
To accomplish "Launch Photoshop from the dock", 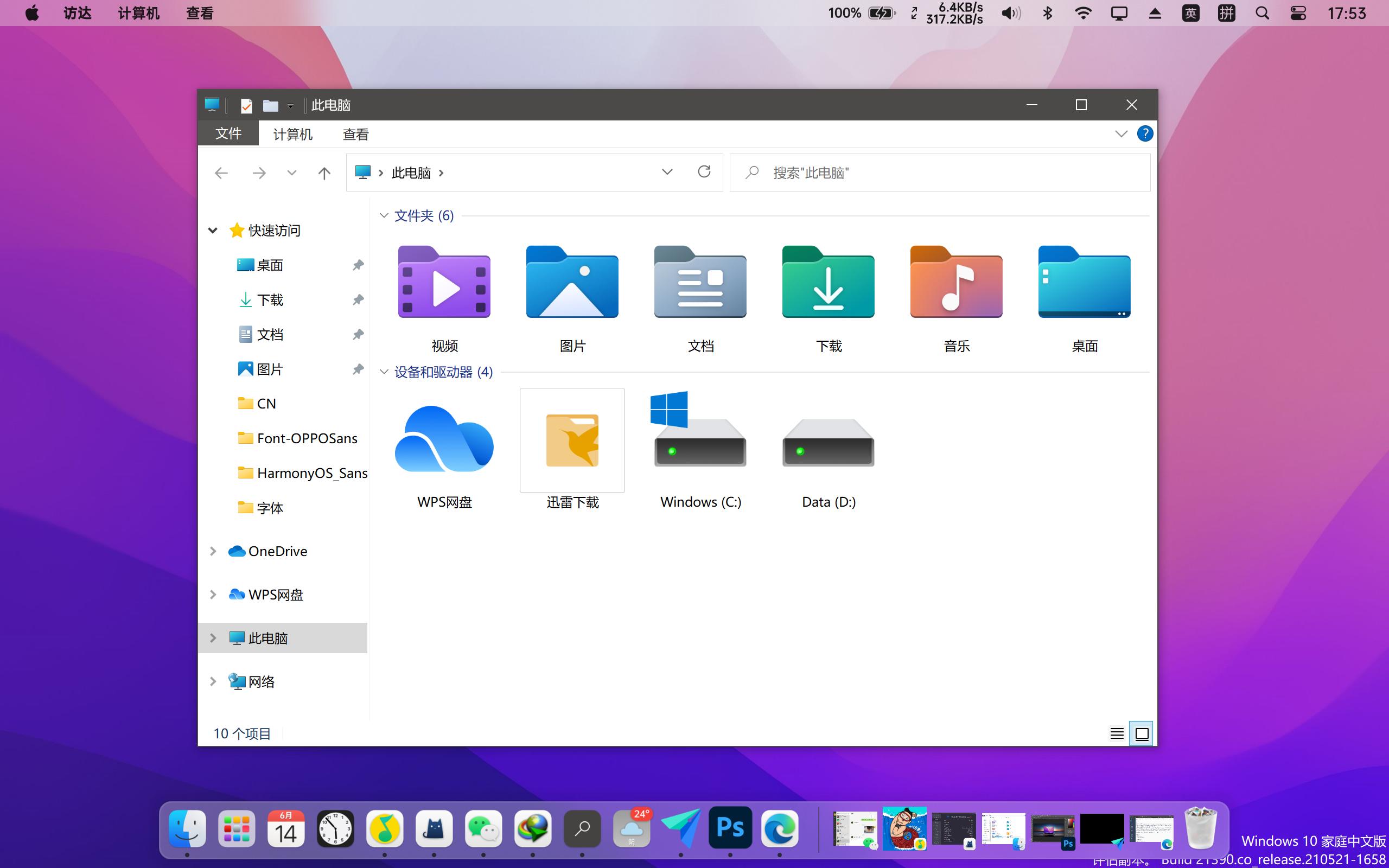I will 730,828.
